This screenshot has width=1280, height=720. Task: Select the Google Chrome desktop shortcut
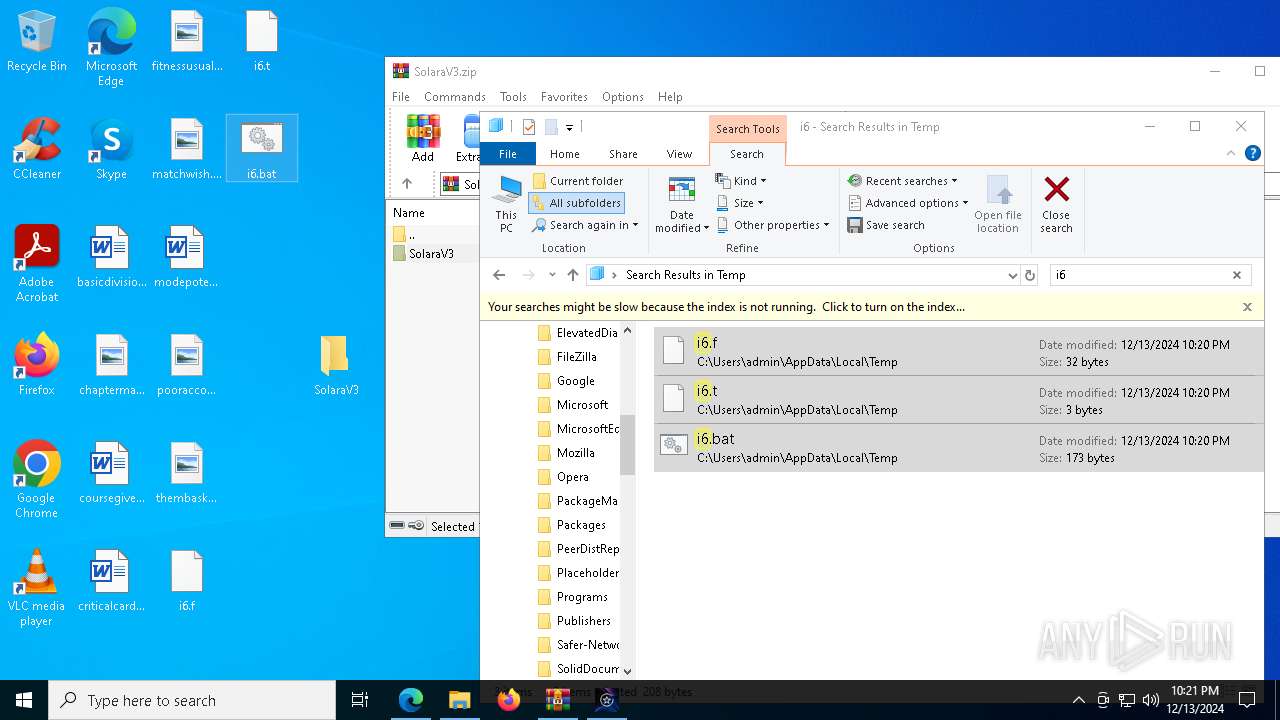(x=37, y=480)
